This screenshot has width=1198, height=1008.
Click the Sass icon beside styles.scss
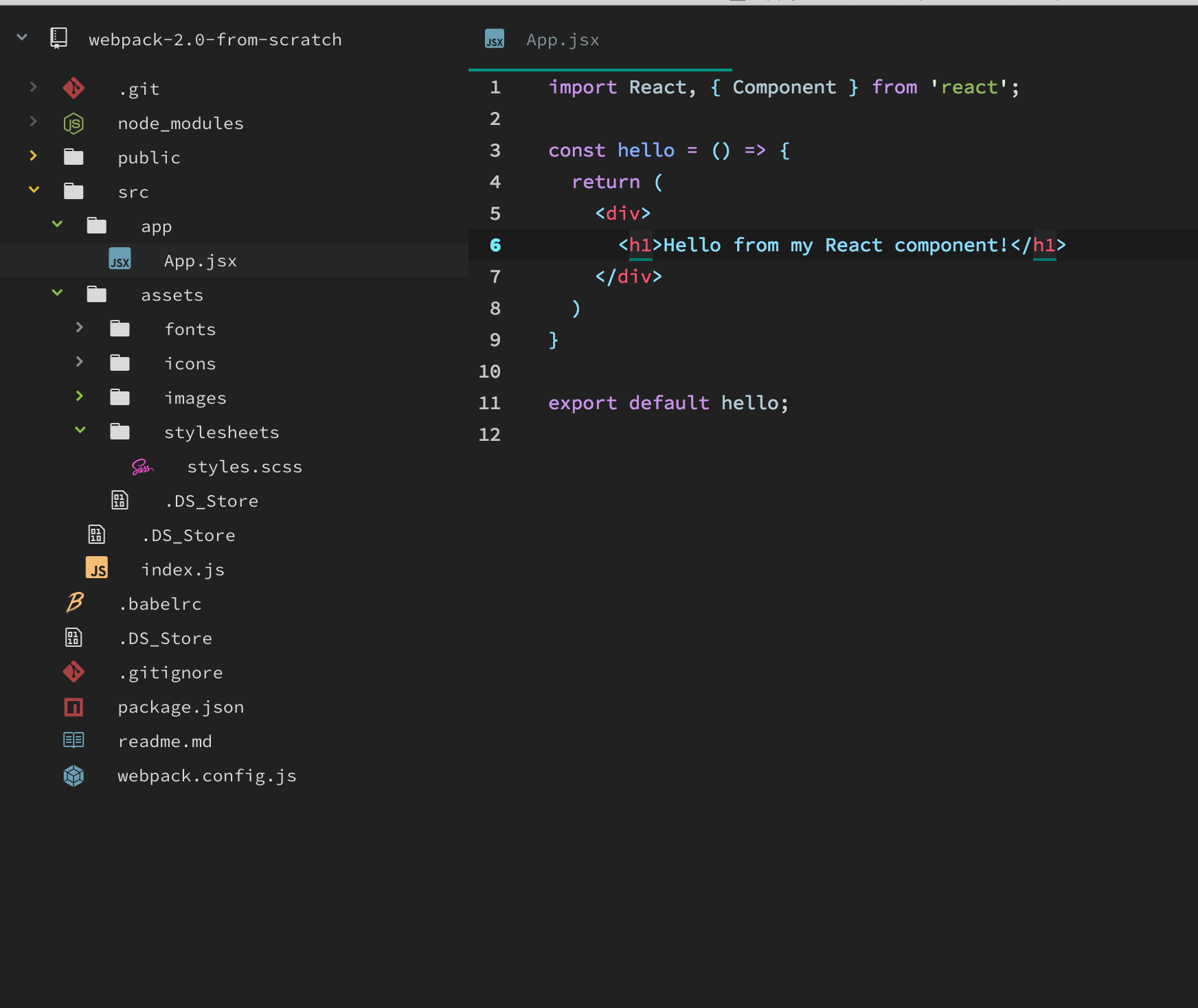[142, 466]
